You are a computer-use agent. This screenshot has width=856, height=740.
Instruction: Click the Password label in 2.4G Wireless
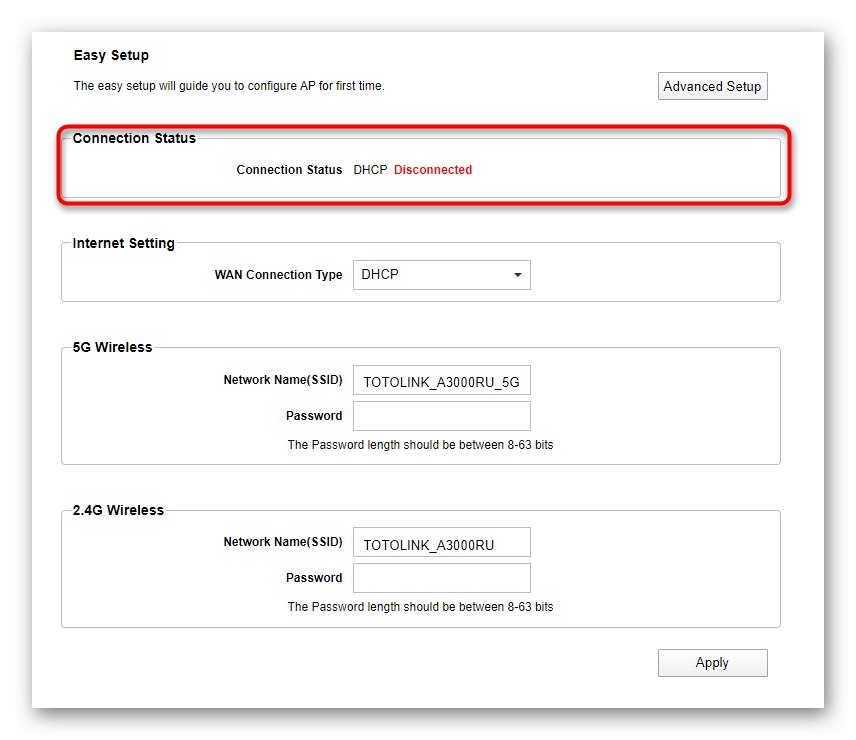[x=314, y=578]
